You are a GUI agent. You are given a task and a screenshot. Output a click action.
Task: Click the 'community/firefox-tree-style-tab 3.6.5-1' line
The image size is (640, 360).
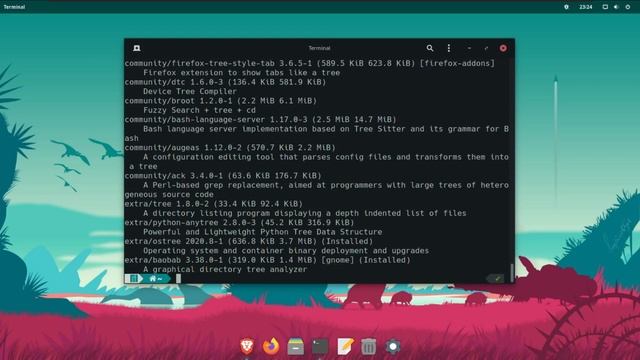click(309, 63)
